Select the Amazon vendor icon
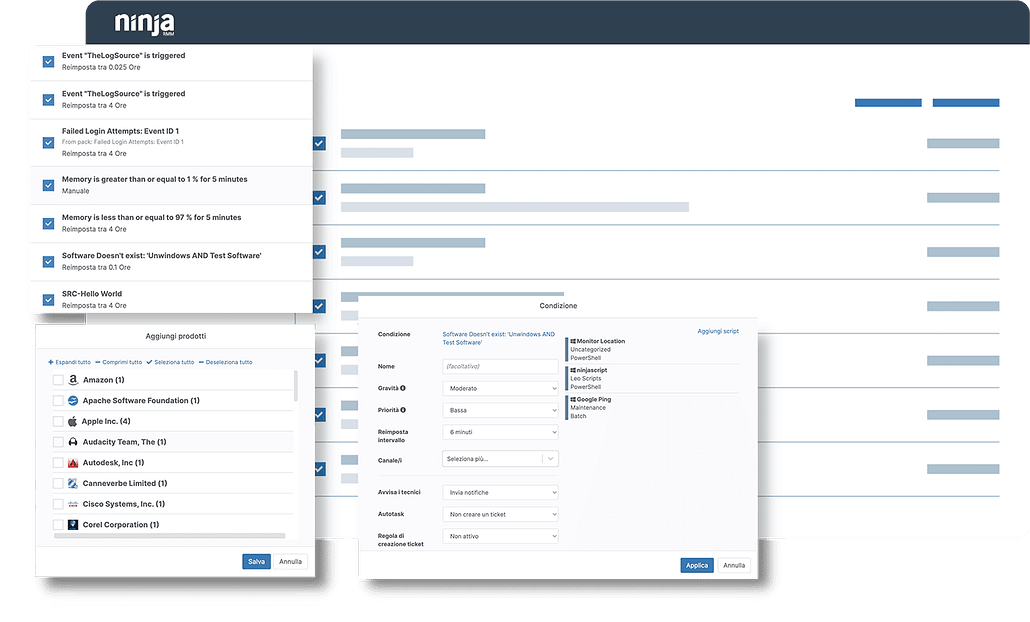Viewport: 1030px width, 622px height. tap(71, 380)
